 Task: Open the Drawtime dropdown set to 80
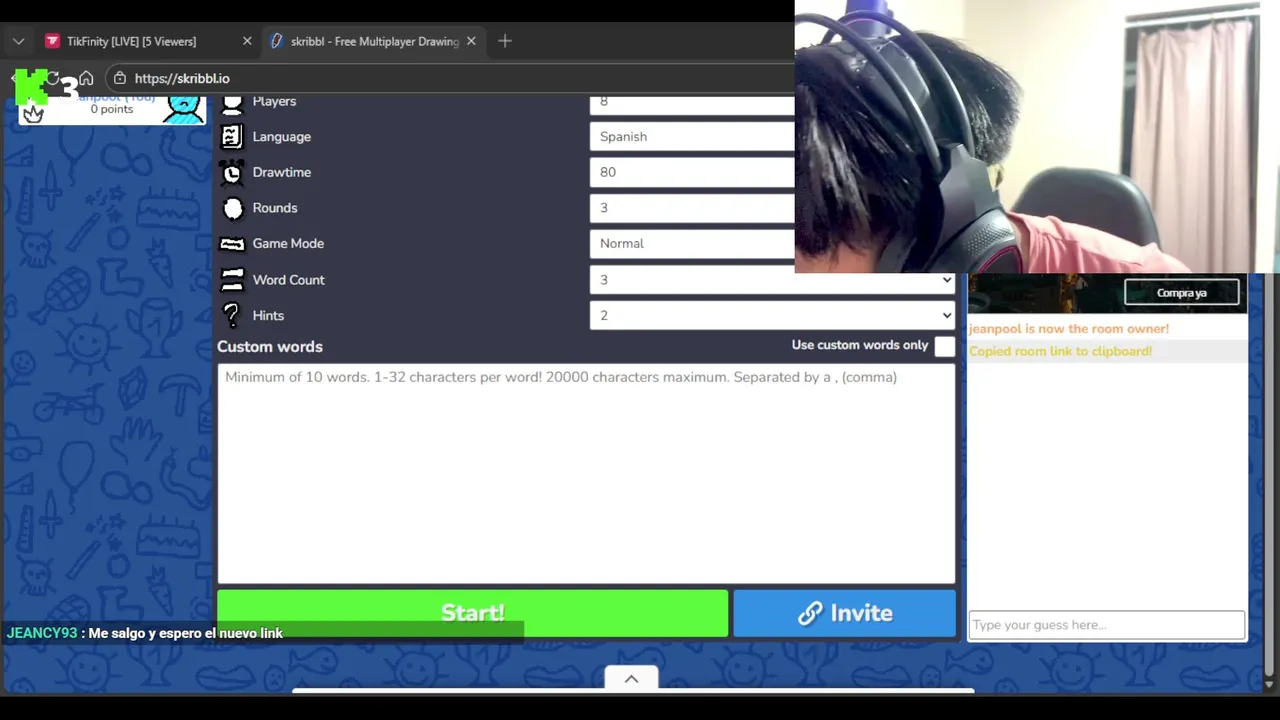(692, 172)
